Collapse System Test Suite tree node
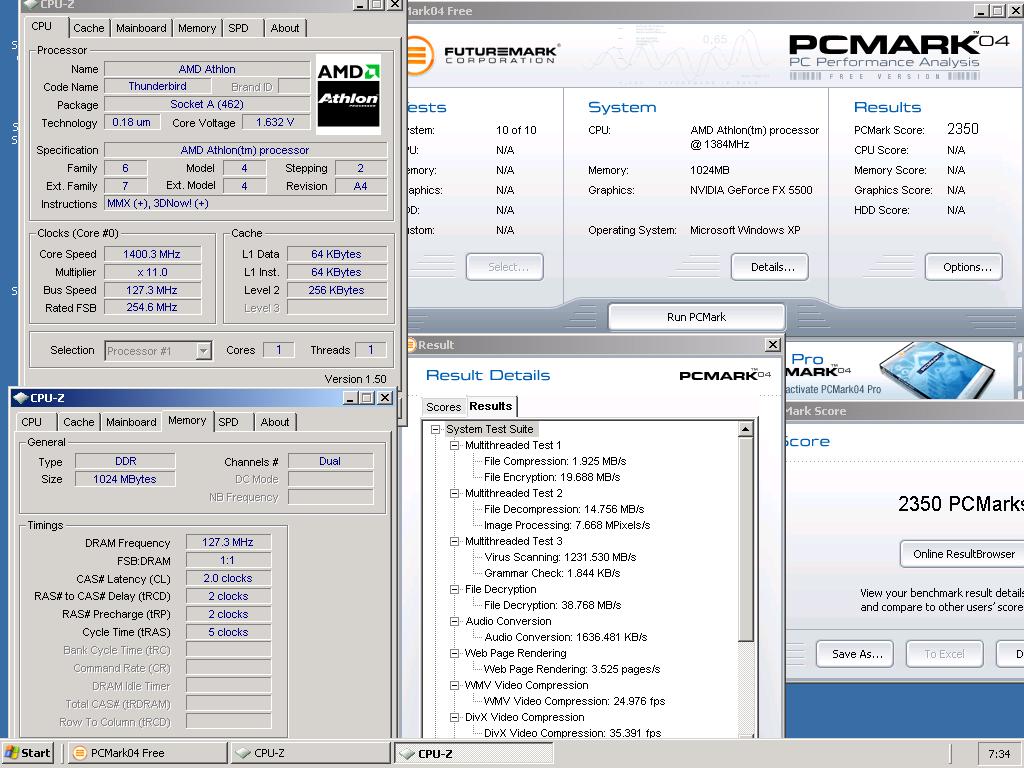Viewport: 1024px width, 768px height. 436,429
